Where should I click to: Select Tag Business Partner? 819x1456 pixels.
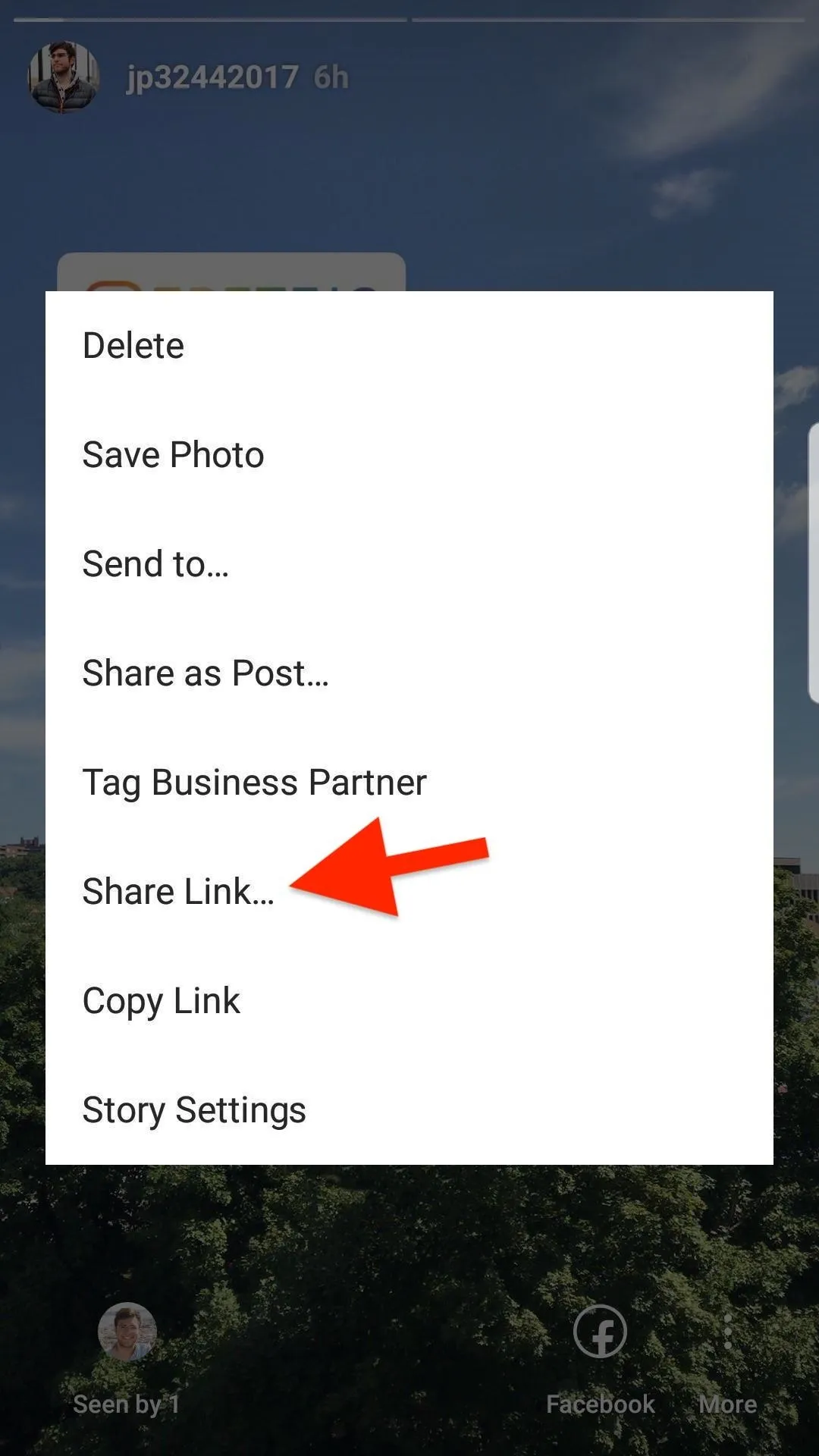click(409, 783)
